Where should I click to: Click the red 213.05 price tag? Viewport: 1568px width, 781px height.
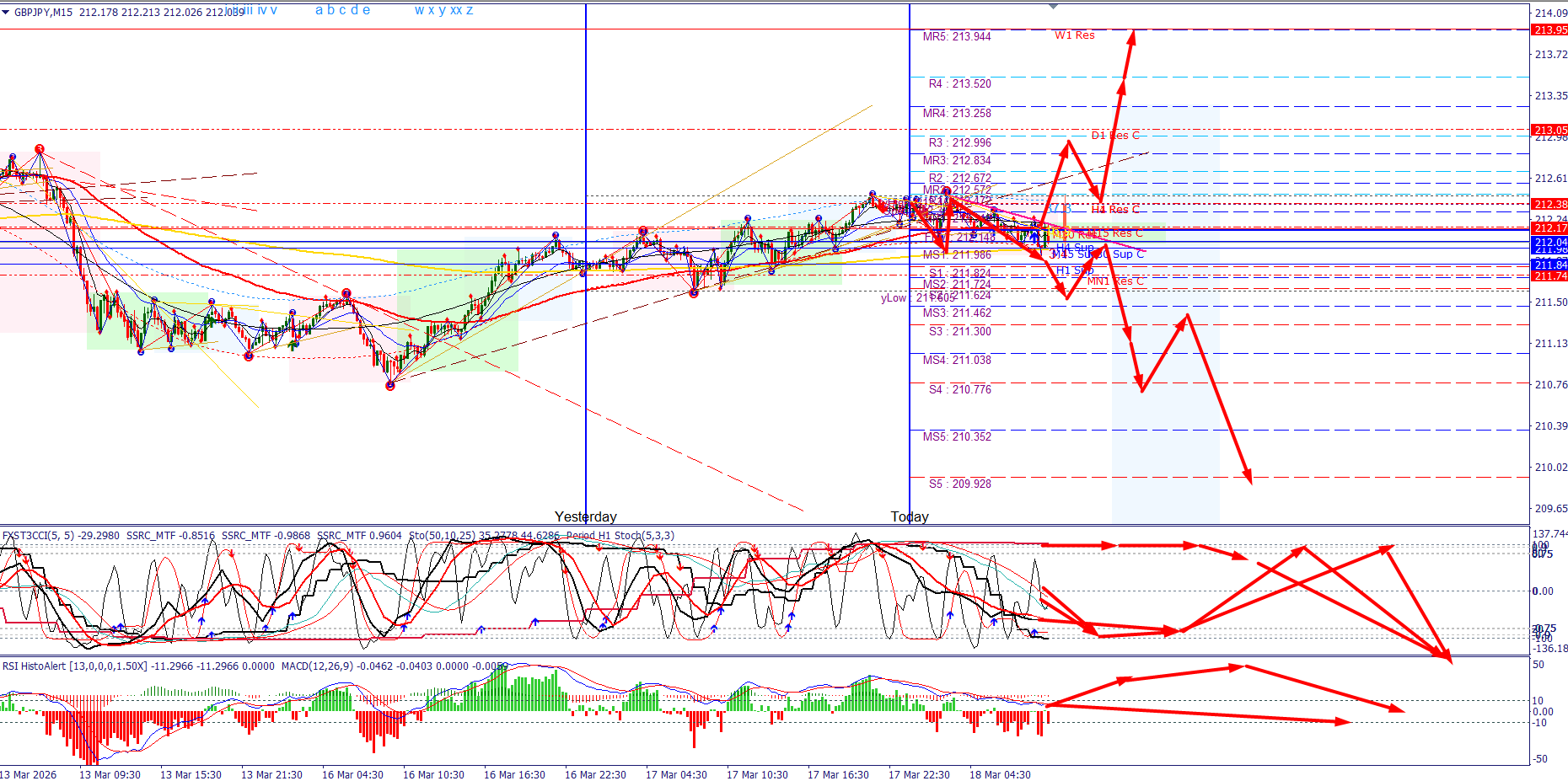click(1549, 130)
